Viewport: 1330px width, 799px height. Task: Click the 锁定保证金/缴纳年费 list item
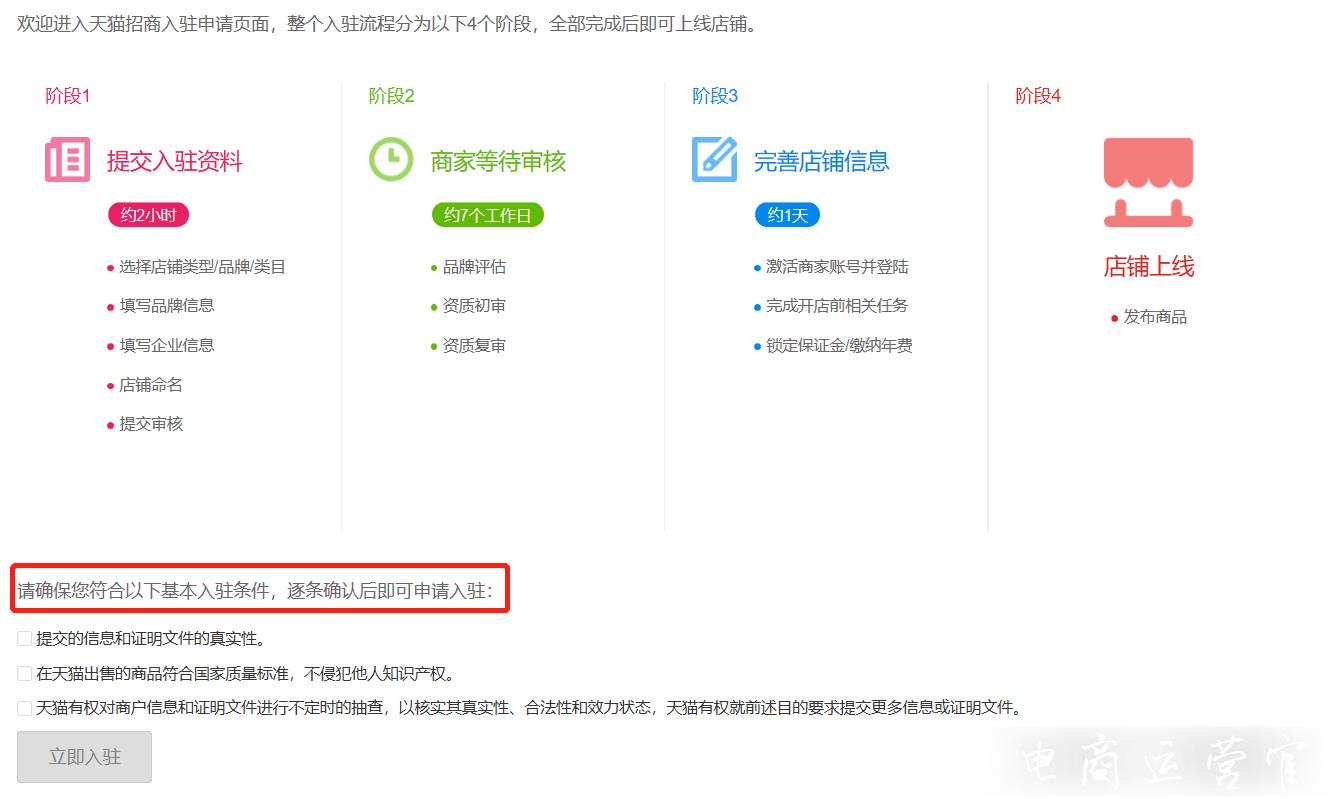tap(839, 345)
